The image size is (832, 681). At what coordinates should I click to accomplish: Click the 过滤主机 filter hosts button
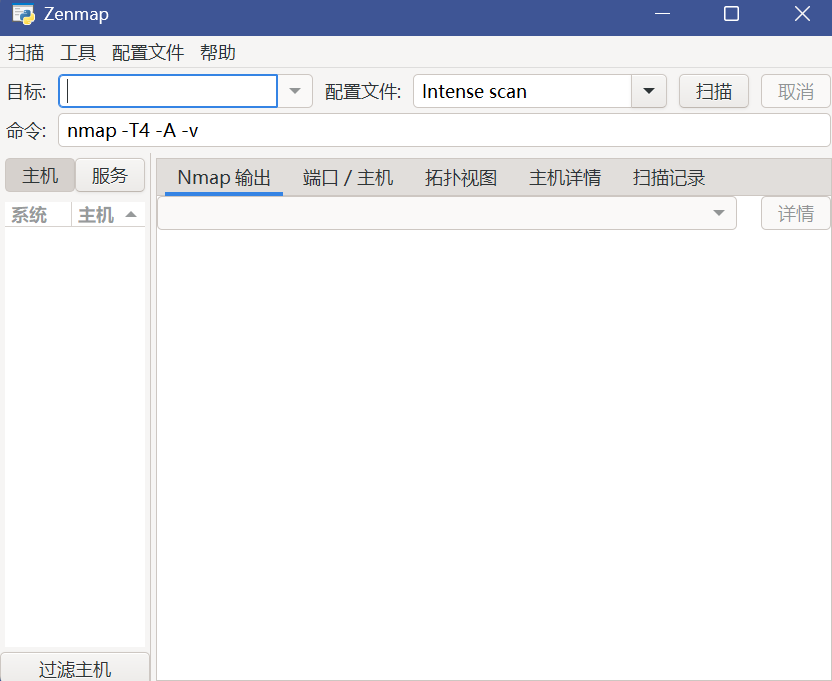75,669
